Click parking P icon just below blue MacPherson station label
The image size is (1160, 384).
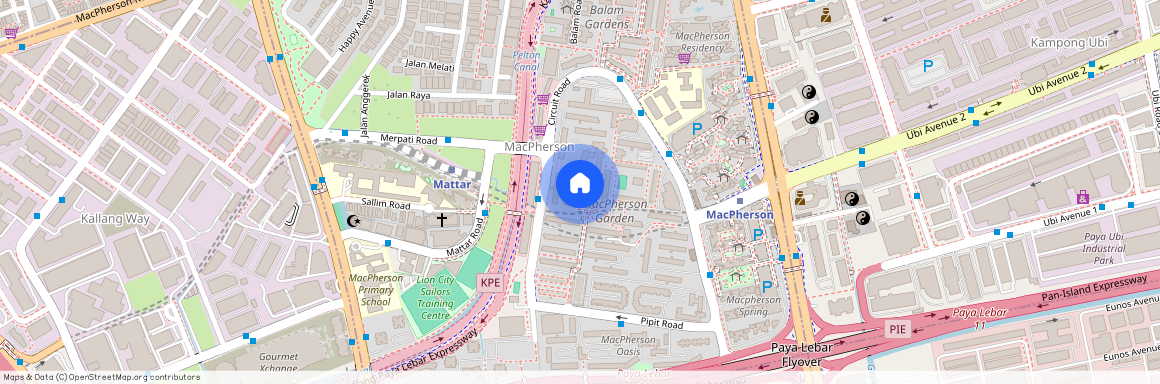click(758, 235)
